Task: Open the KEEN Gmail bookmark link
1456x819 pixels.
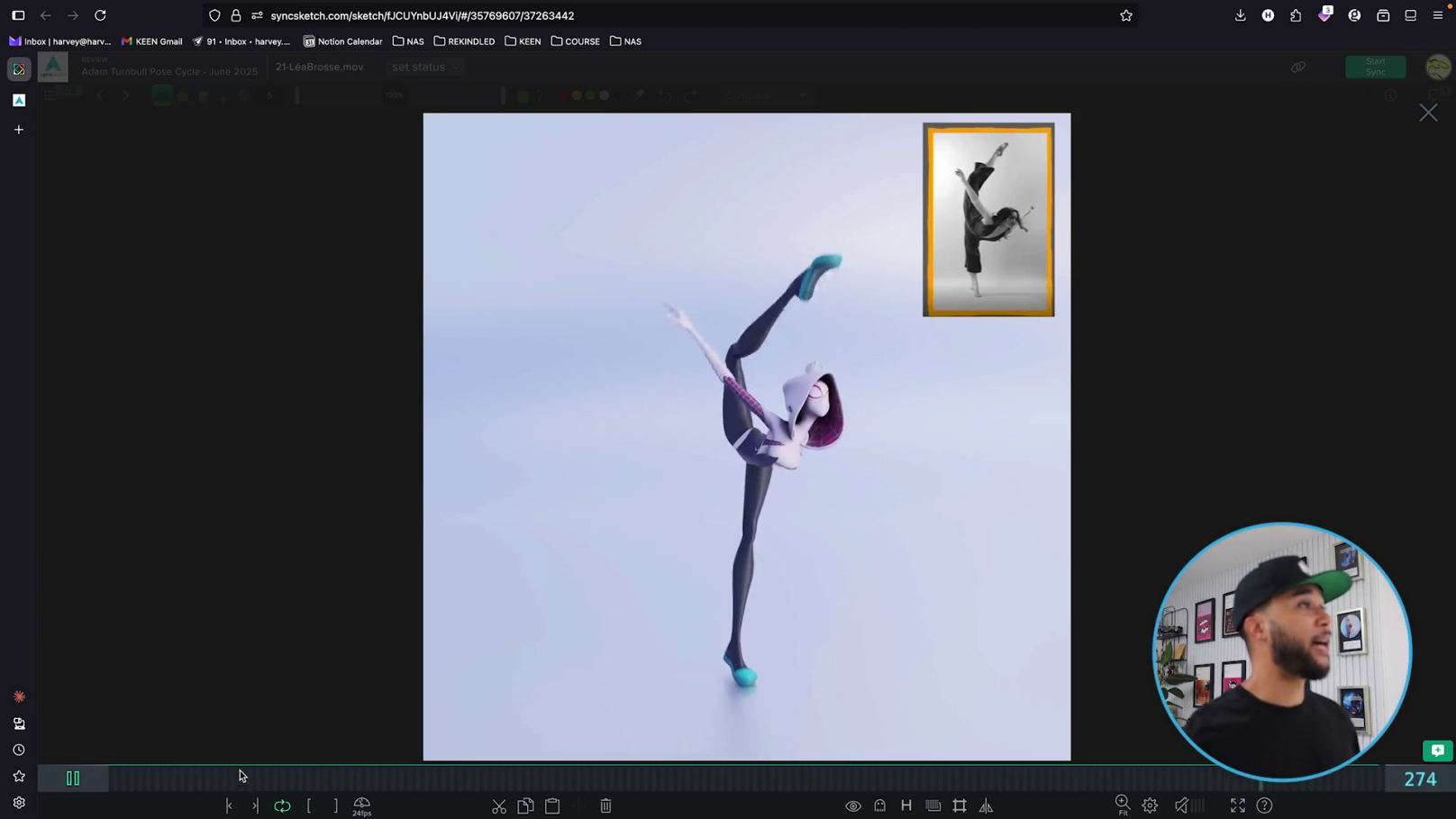Action: tap(151, 41)
